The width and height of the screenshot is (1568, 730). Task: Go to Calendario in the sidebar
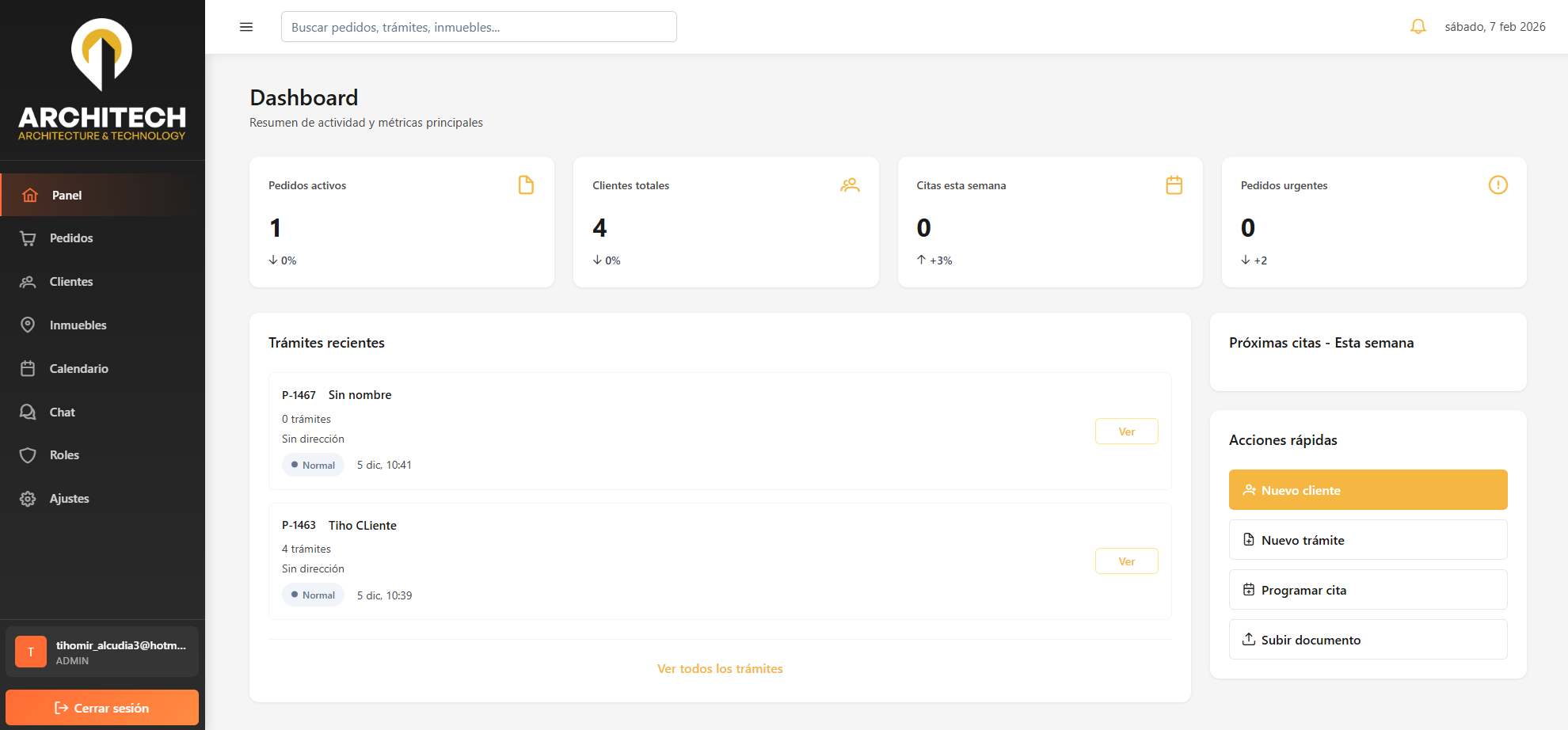78,369
